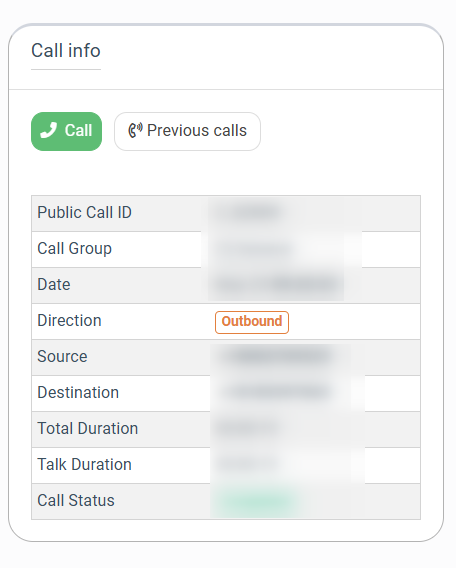This screenshot has height=568, width=456.
Task: Click the ringing phone icon in Previous calls
Action: pos(135,130)
